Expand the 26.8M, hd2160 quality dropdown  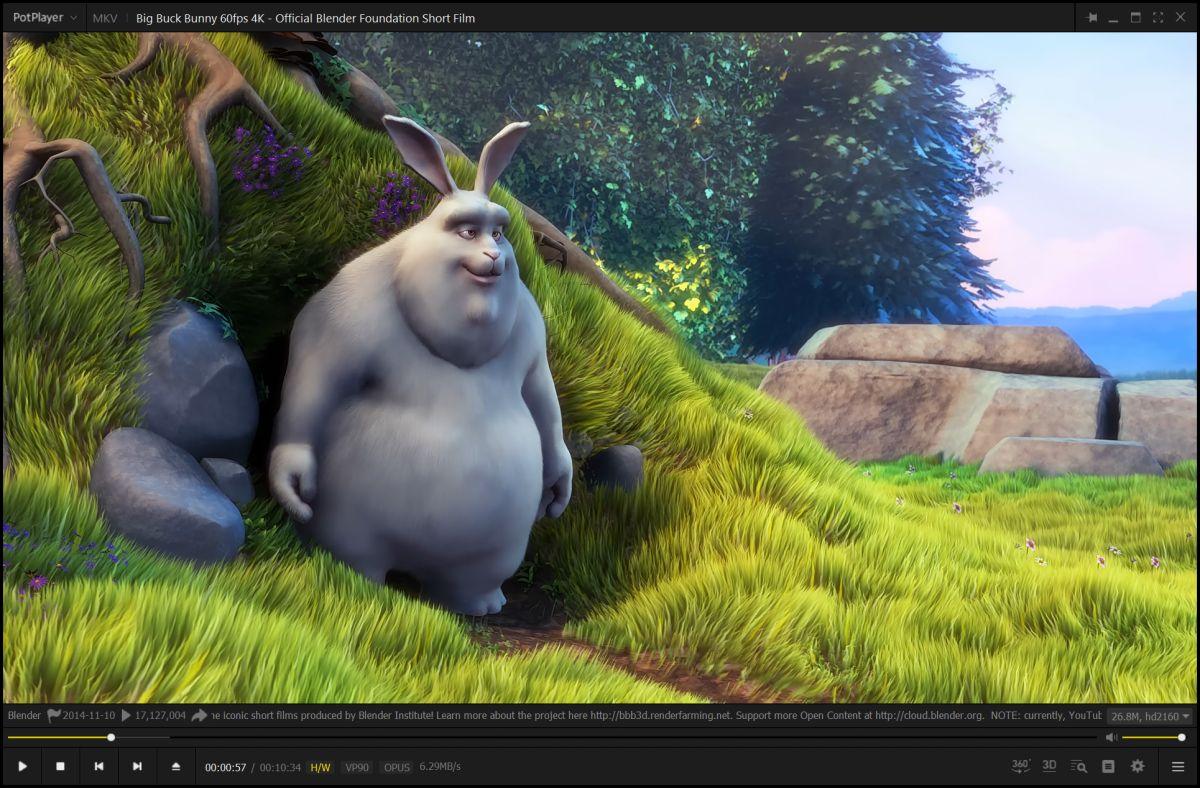[1150, 716]
